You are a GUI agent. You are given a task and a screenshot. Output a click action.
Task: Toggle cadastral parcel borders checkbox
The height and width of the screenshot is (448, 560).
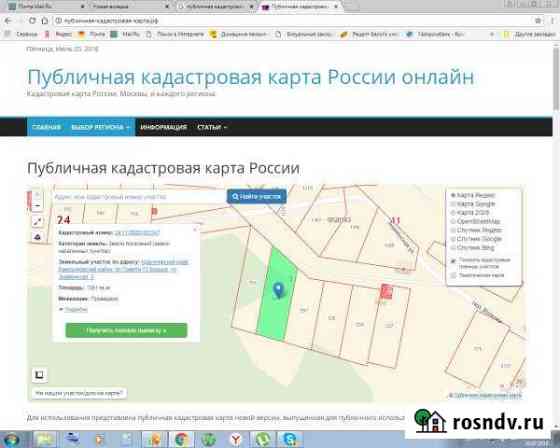click(x=454, y=261)
